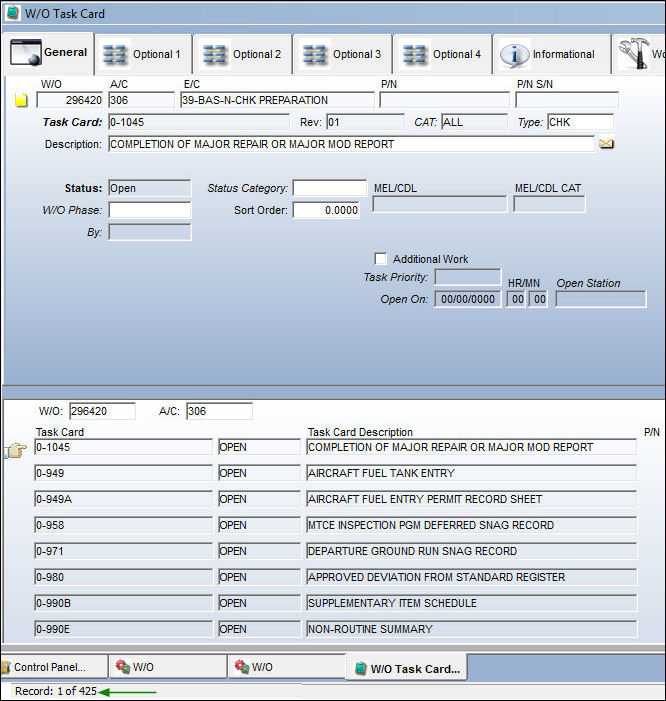Click the CAT field showing ALL

pos(474,122)
